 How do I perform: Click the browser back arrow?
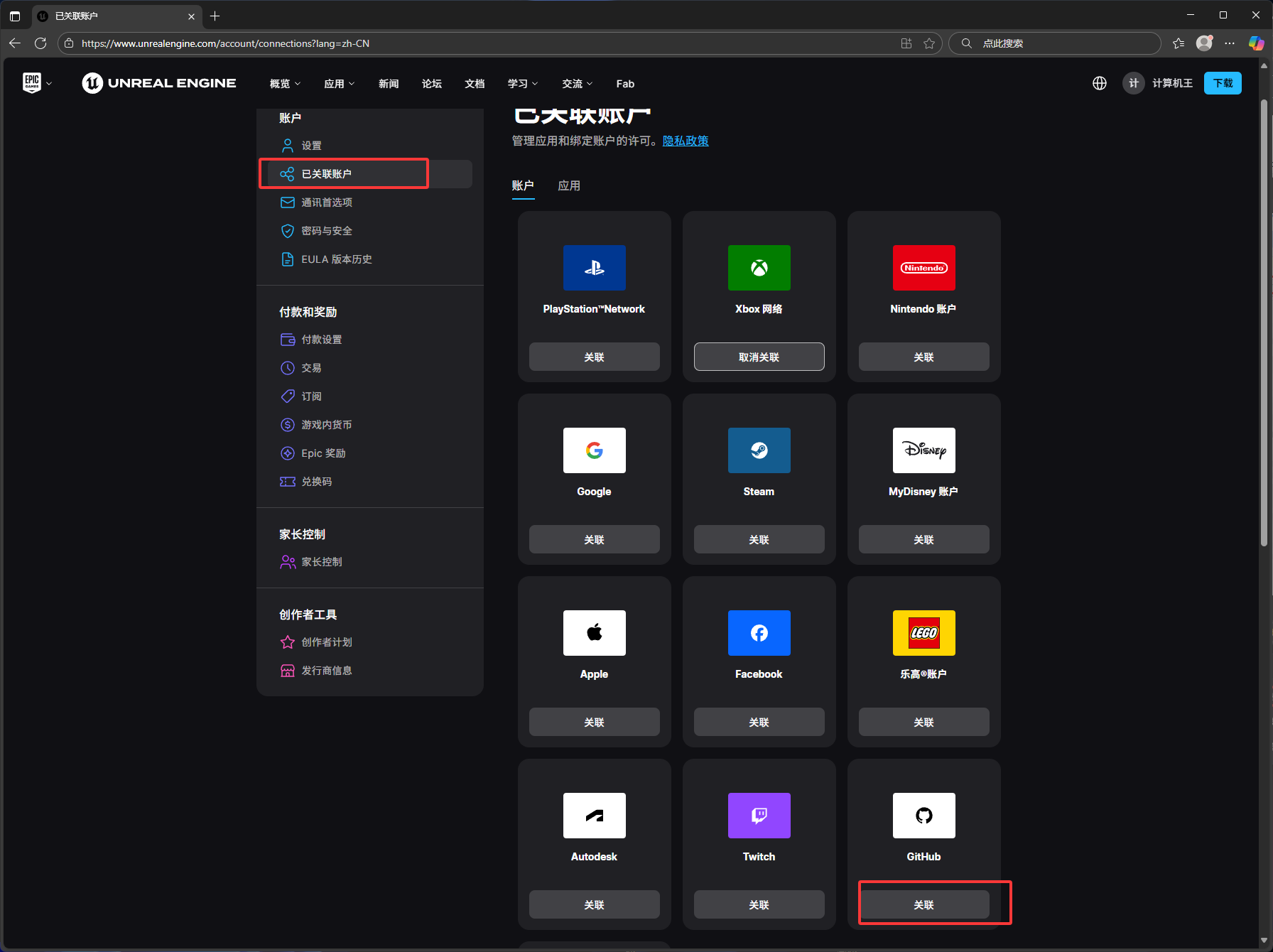(x=15, y=43)
